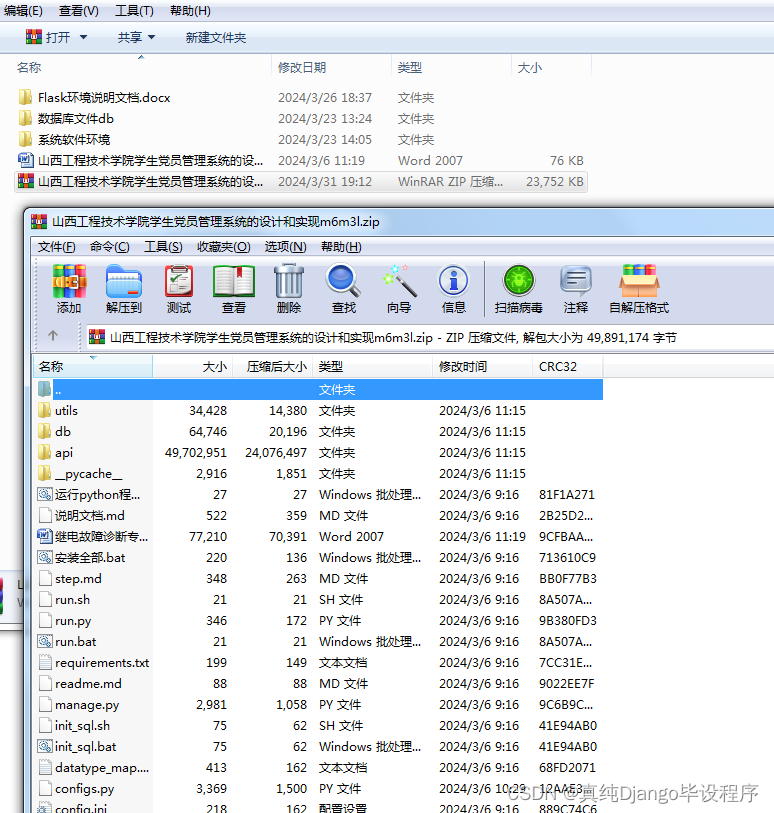Click the Extract To (解压到) icon

point(123,282)
